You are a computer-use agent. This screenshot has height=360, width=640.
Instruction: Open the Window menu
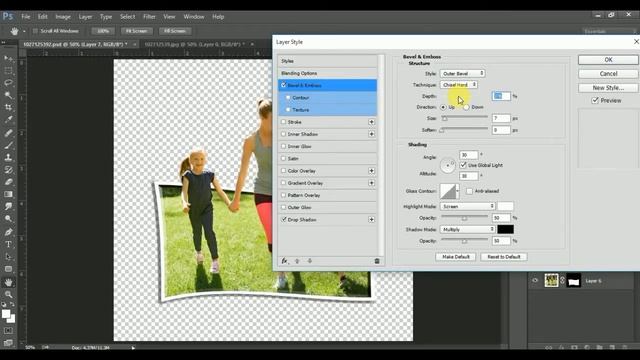pyautogui.click(x=193, y=17)
